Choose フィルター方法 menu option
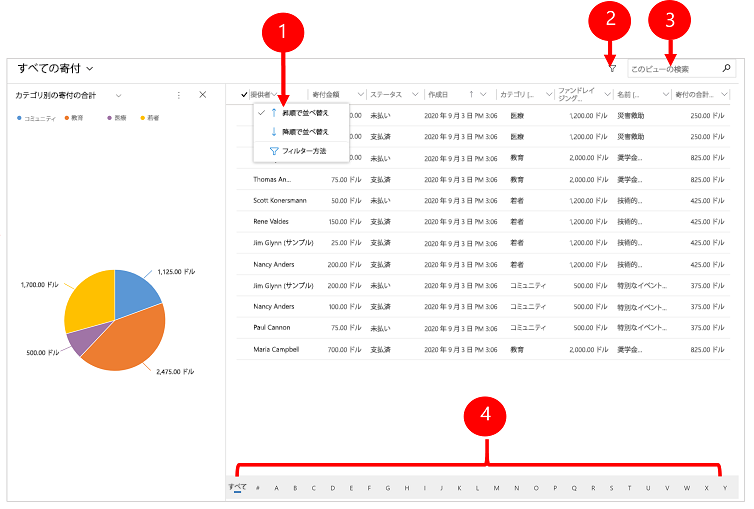 pyautogui.click(x=301, y=151)
